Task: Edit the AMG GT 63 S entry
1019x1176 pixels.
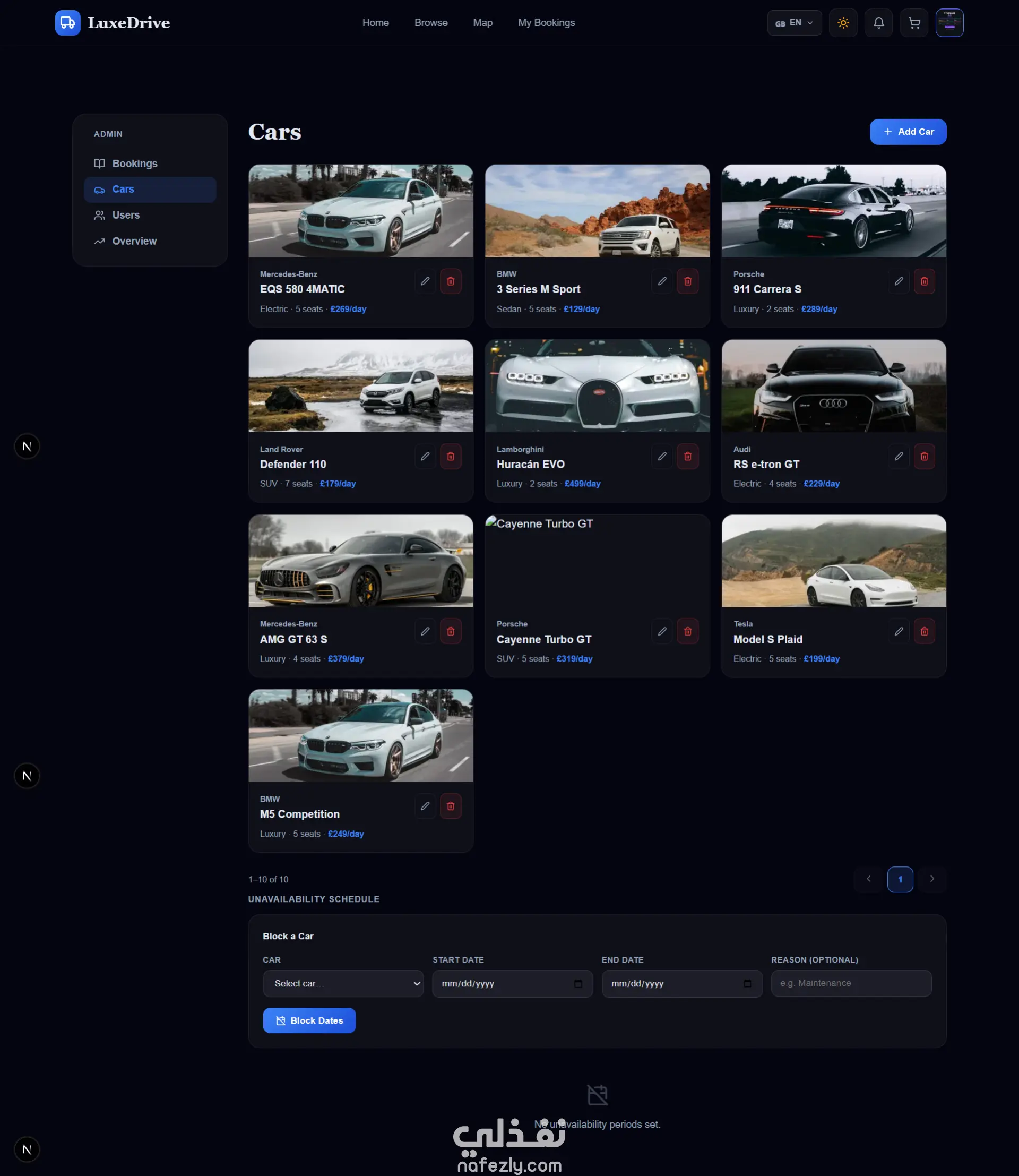Action: pyautogui.click(x=425, y=631)
